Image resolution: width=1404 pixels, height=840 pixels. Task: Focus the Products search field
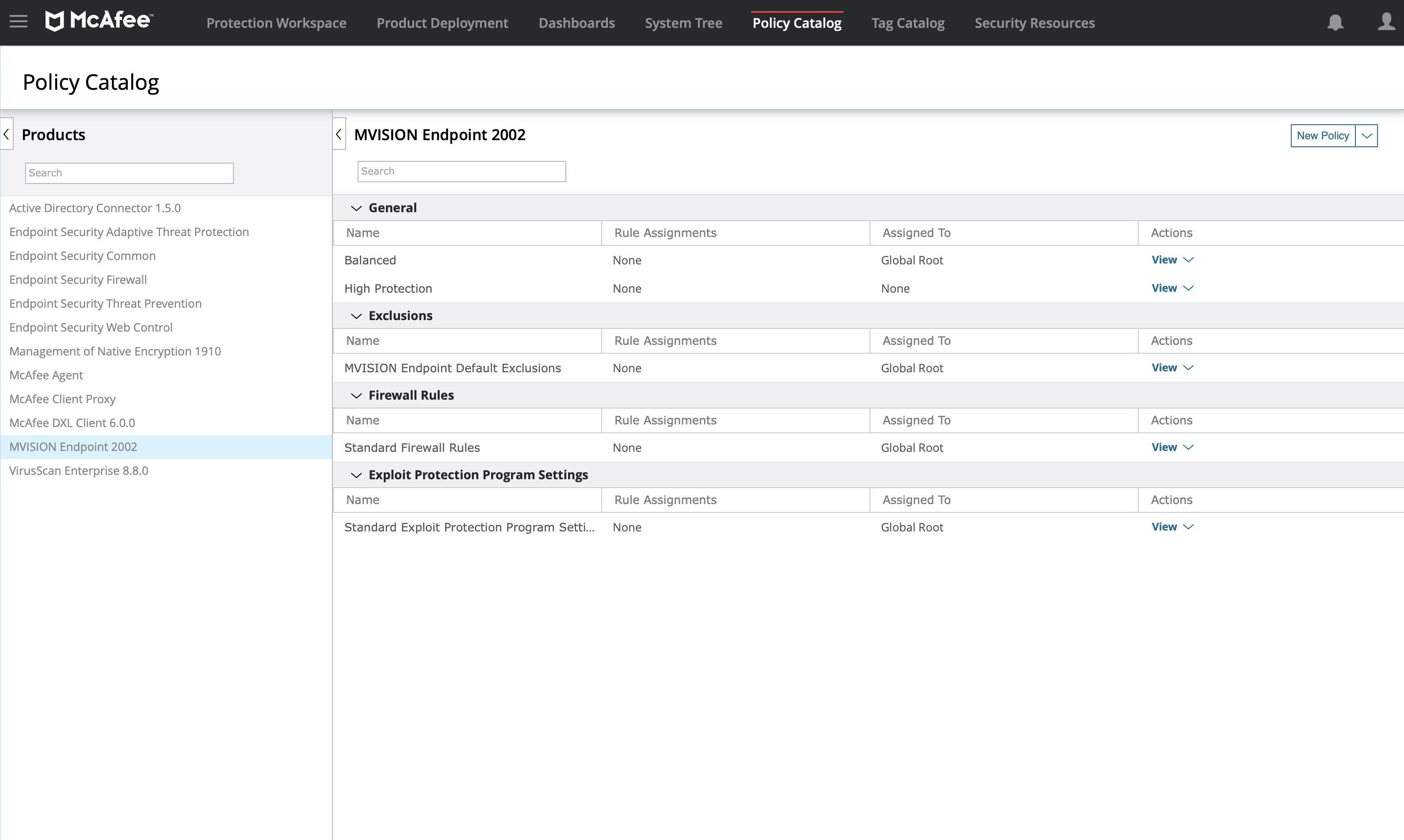(129, 173)
